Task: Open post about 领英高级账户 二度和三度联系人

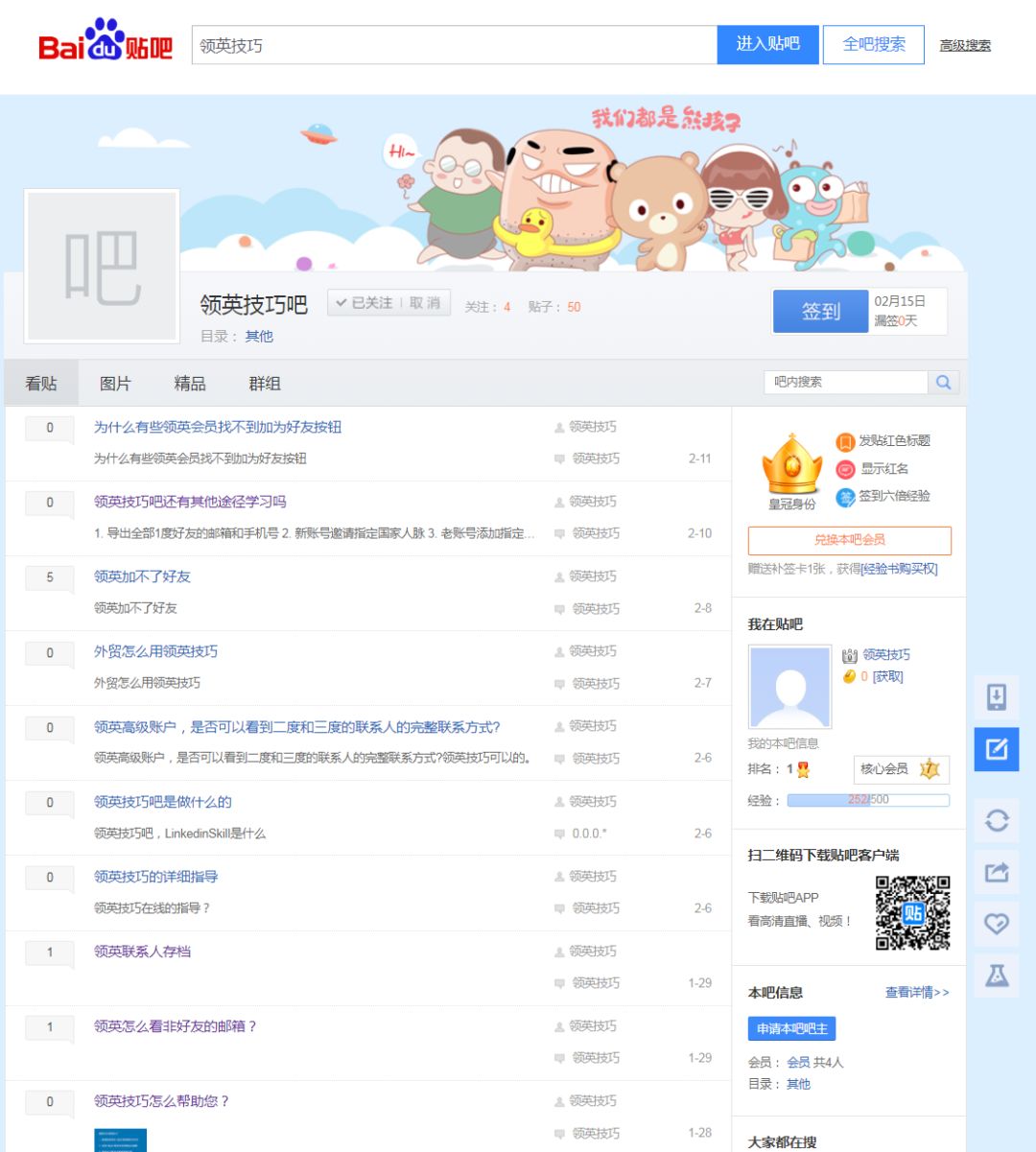Action: pyautogui.click(x=296, y=727)
